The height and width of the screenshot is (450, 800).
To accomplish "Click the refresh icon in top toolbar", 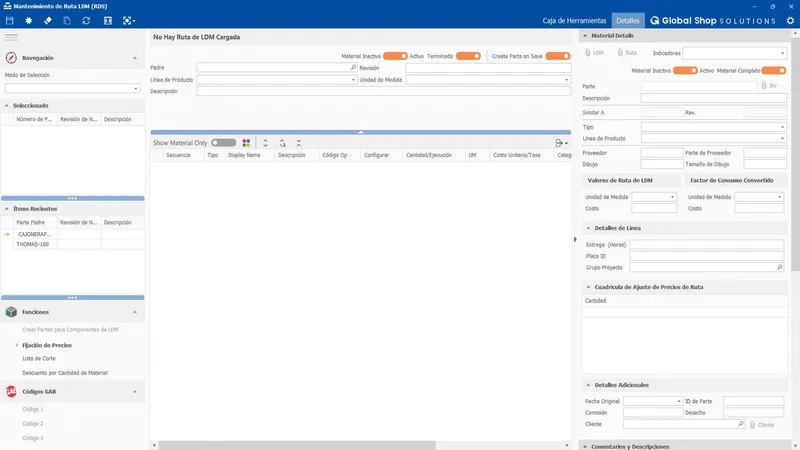I will click(86, 20).
